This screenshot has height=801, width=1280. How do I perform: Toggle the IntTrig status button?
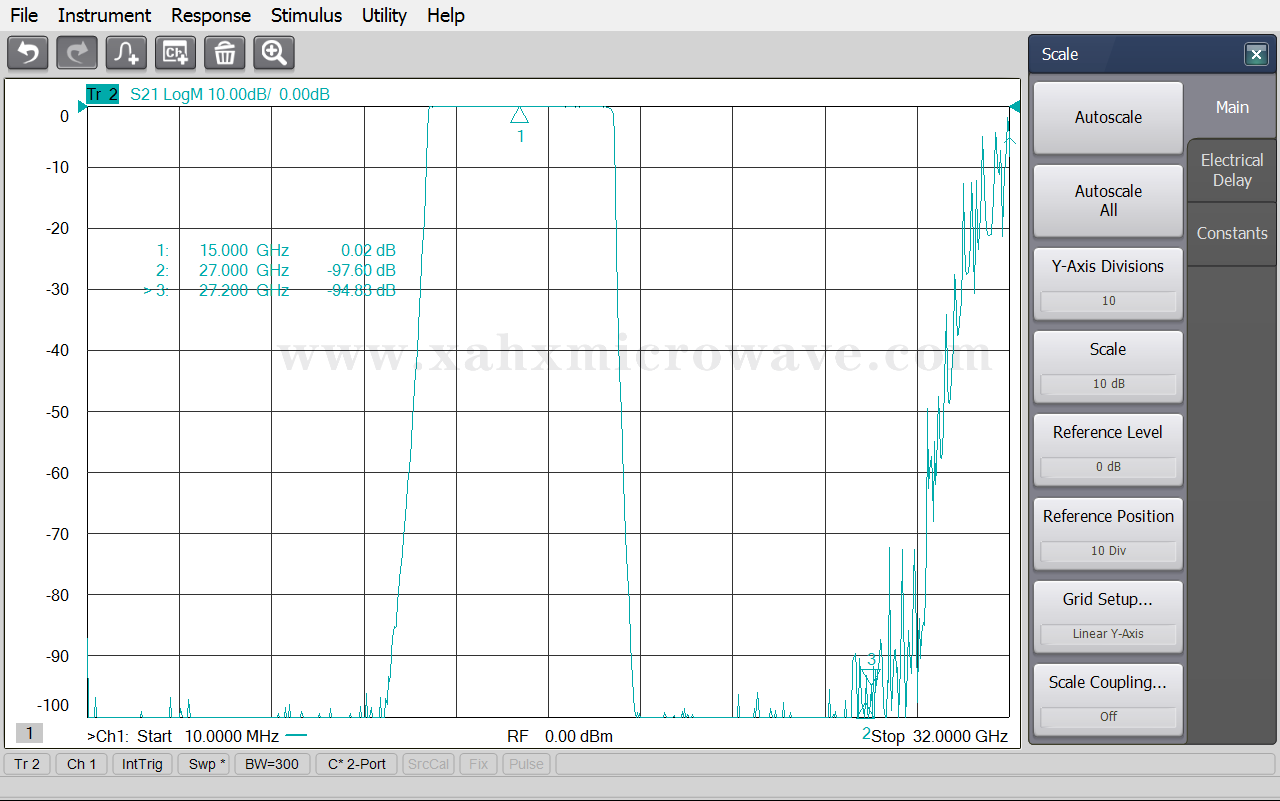142,764
